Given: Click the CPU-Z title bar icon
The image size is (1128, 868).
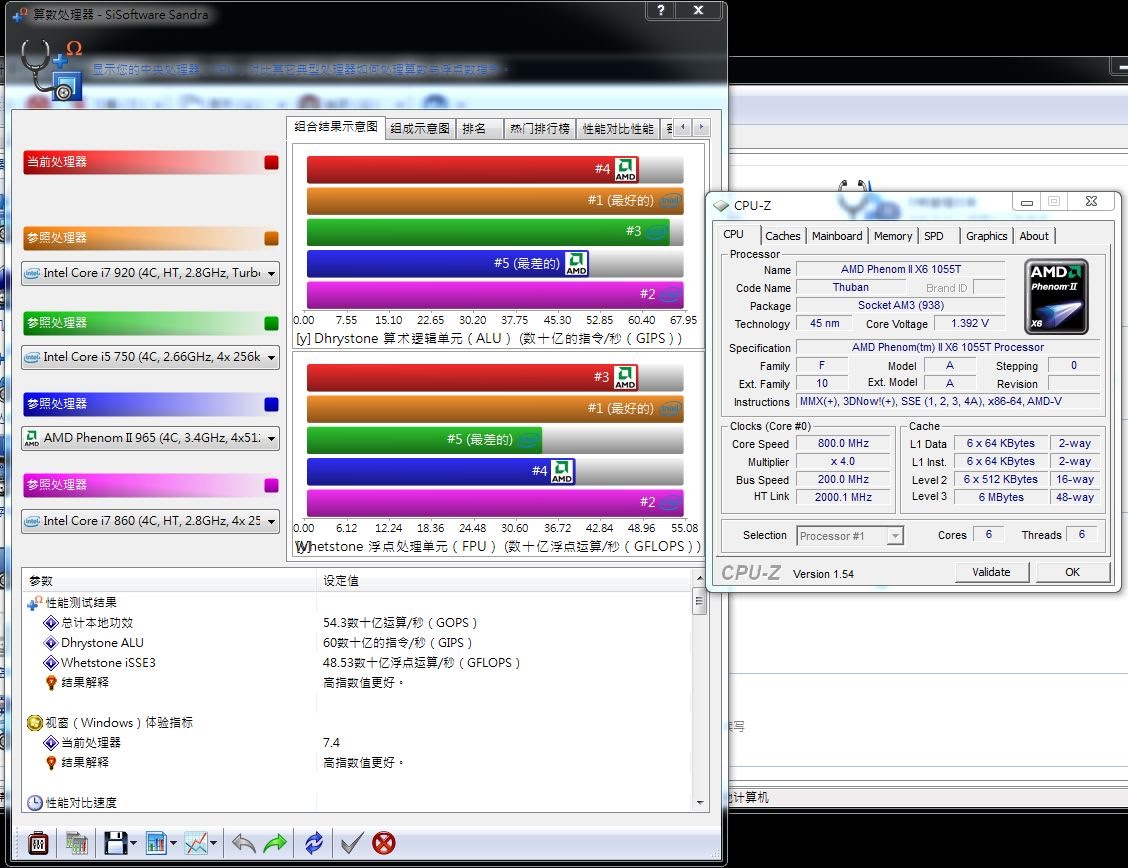Looking at the screenshot, I should (721, 206).
